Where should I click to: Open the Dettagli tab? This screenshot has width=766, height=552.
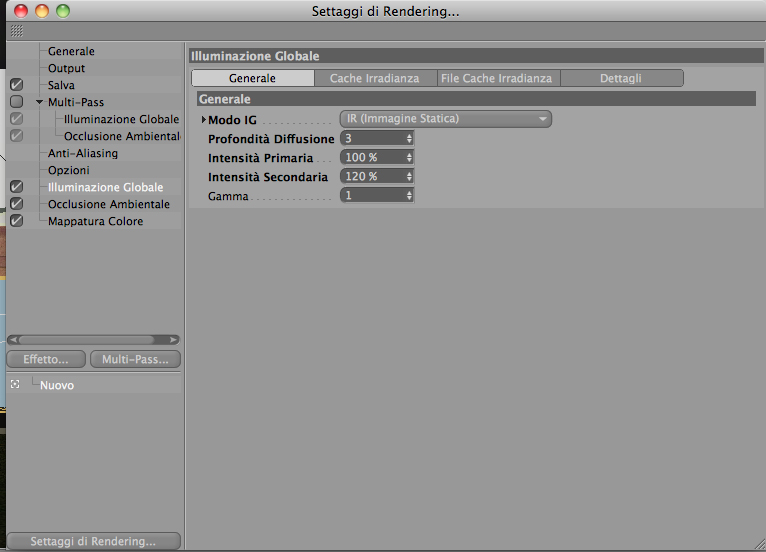(x=621, y=78)
